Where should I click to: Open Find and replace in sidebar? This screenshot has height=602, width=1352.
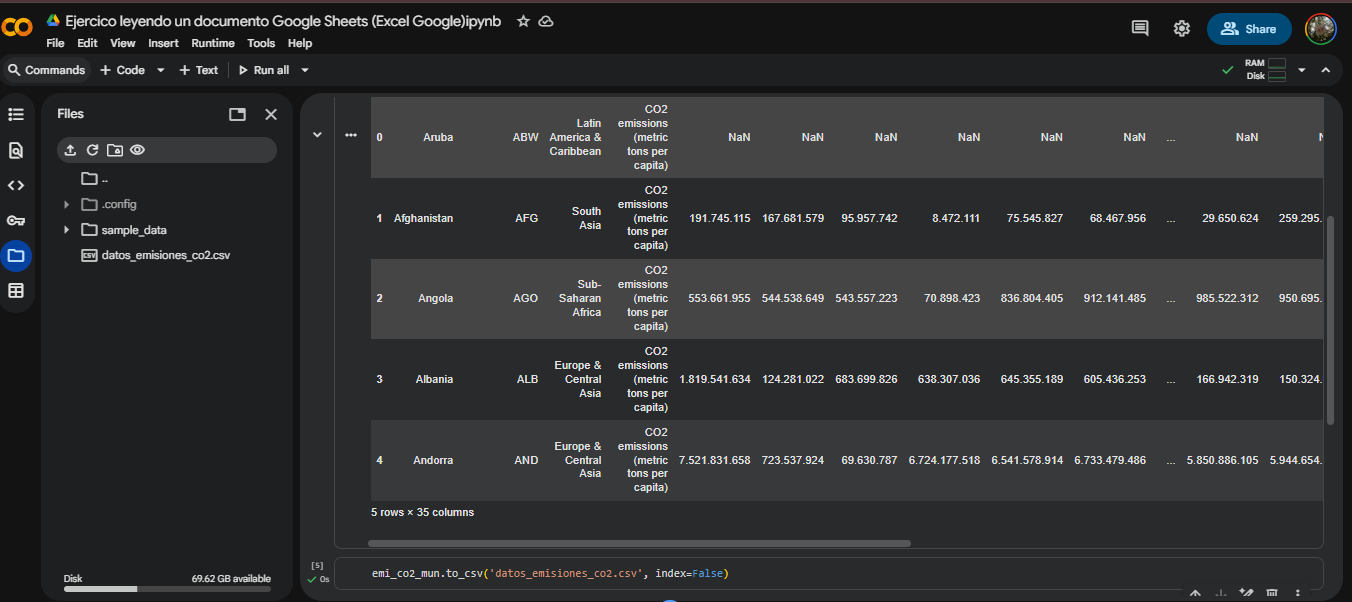pos(16,150)
